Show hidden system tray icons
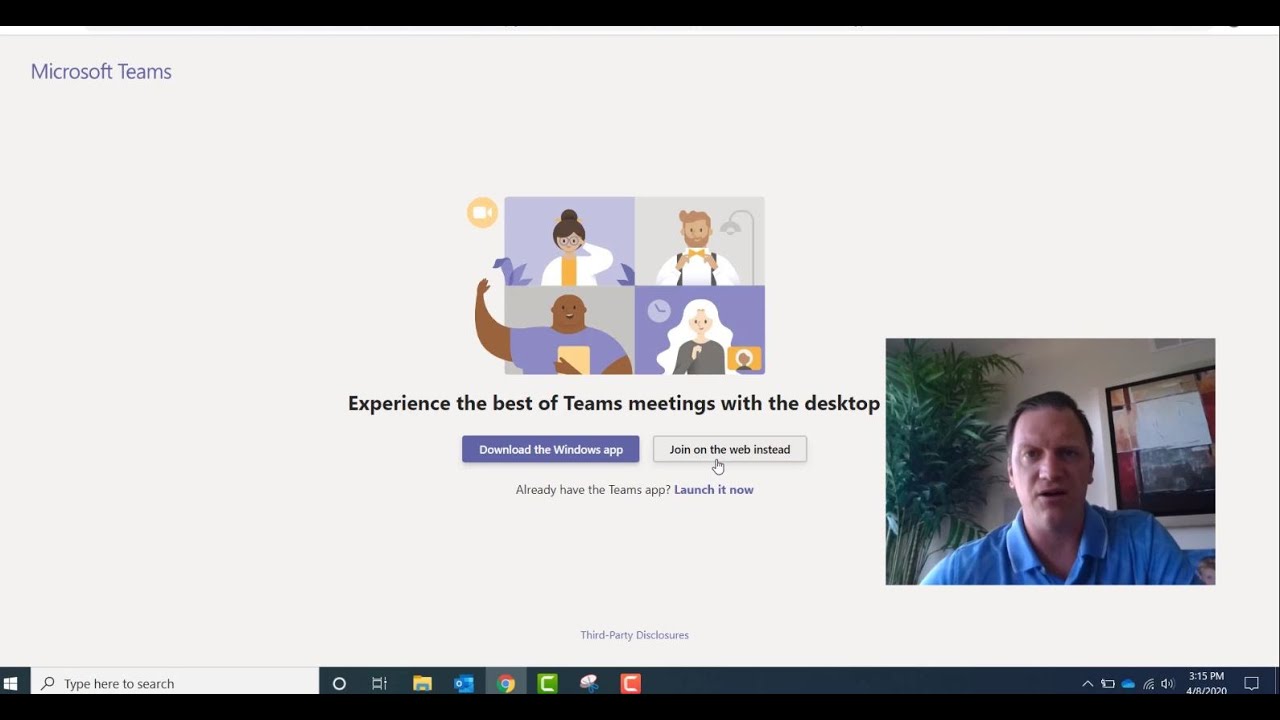 click(x=1088, y=684)
